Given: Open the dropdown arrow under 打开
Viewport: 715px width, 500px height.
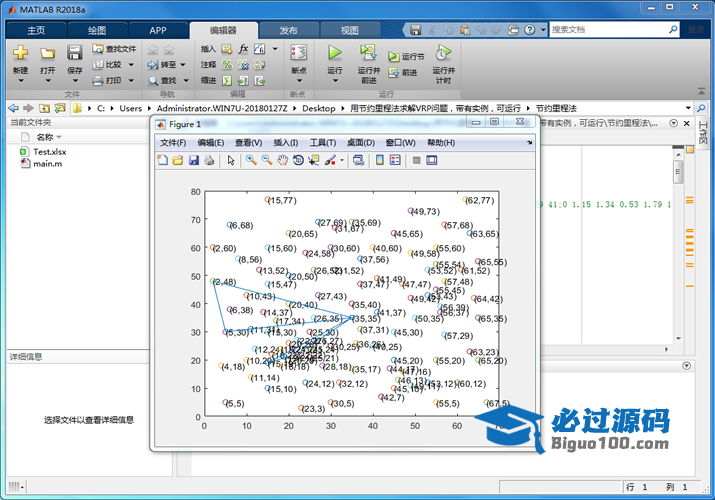Looking at the screenshot, I should pos(48,81).
